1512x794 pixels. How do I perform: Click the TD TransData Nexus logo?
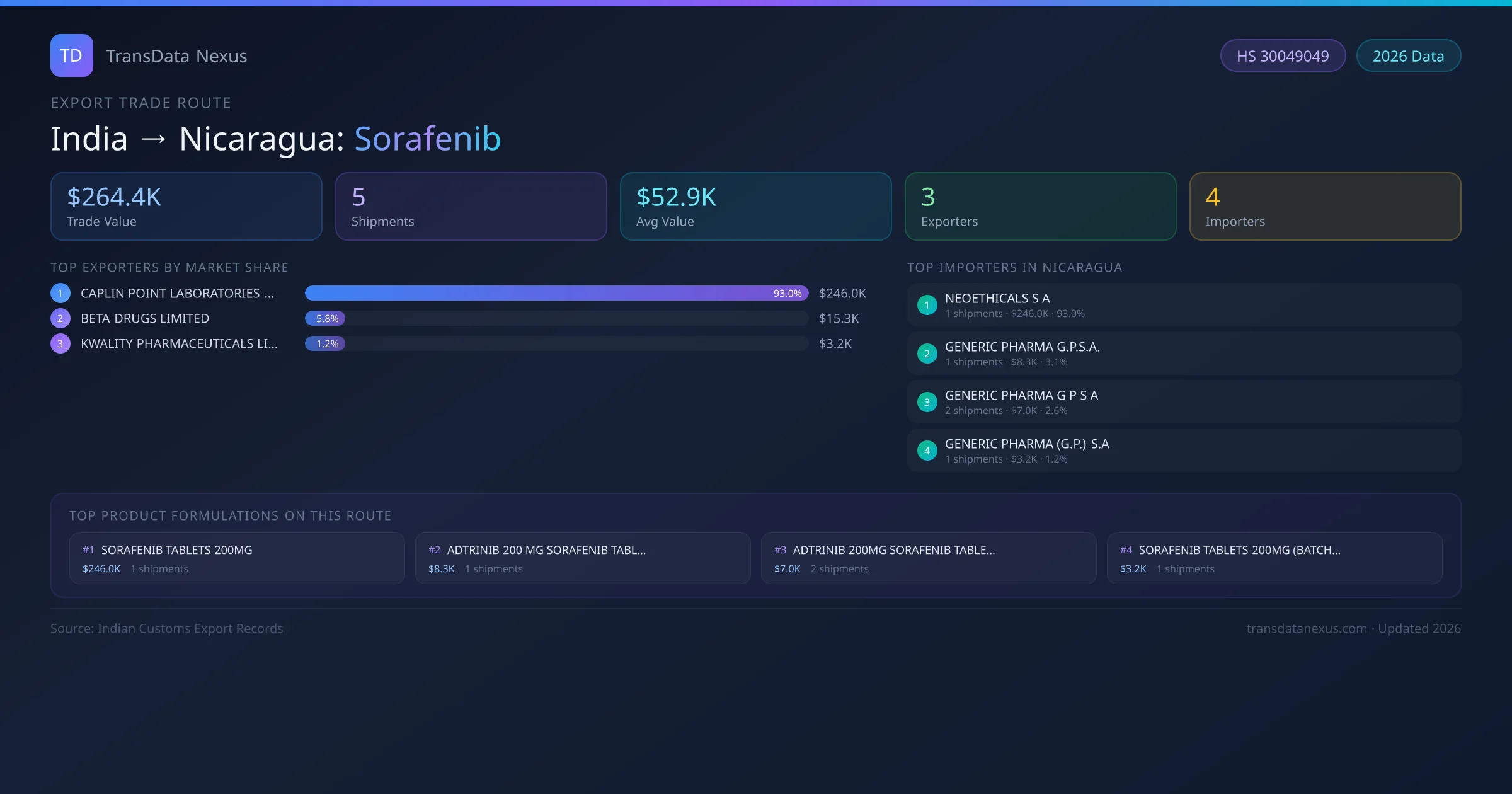click(x=71, y=55)
